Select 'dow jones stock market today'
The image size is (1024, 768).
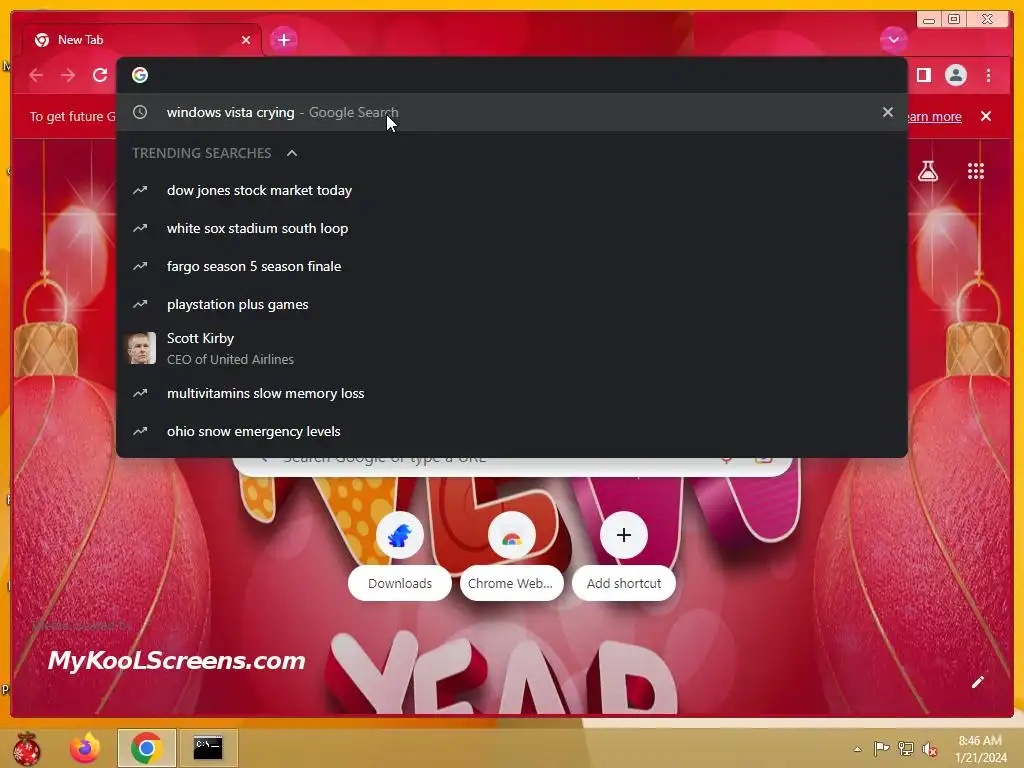pos(511,191)
